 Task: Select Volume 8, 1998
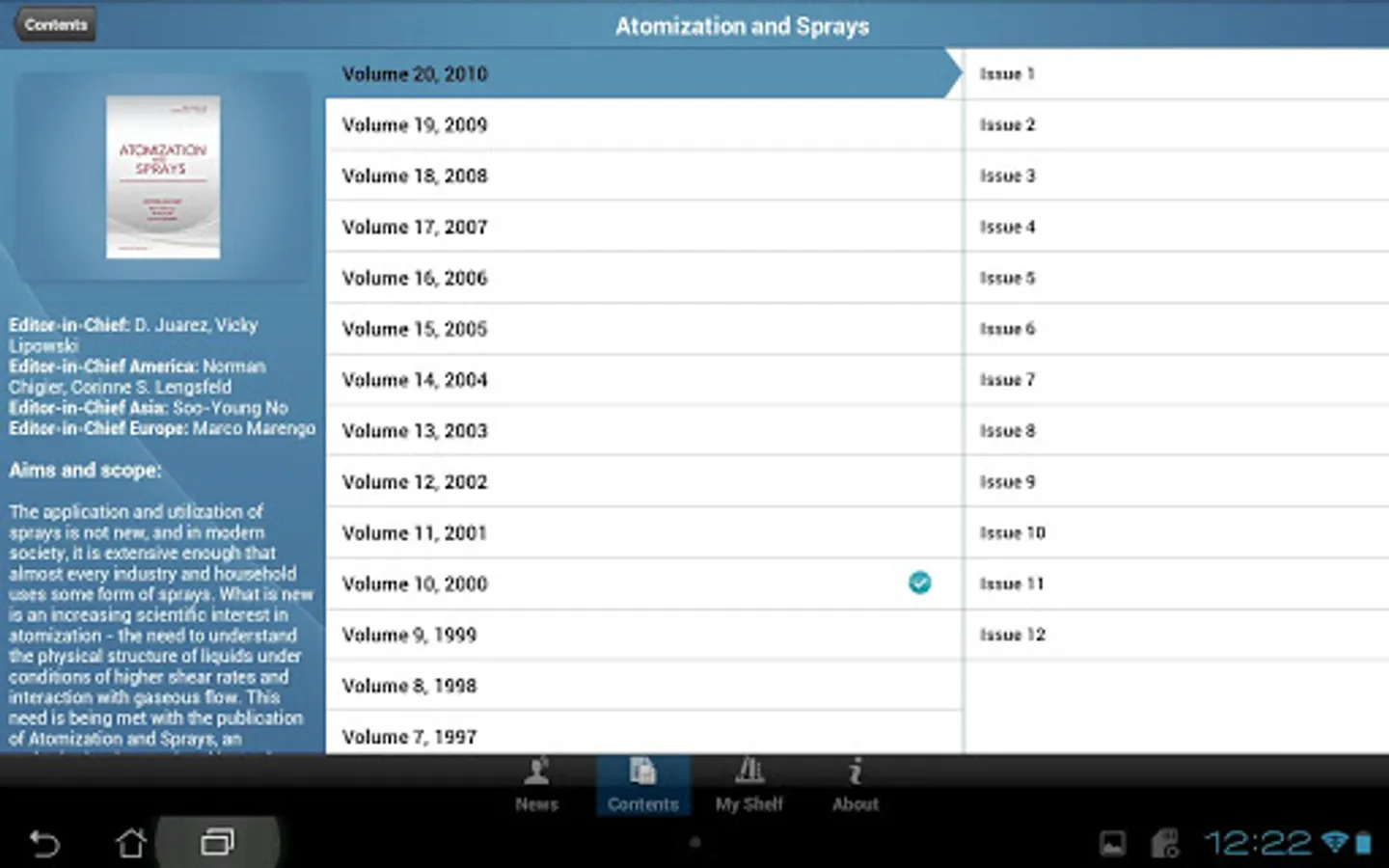tap(643, 686)
